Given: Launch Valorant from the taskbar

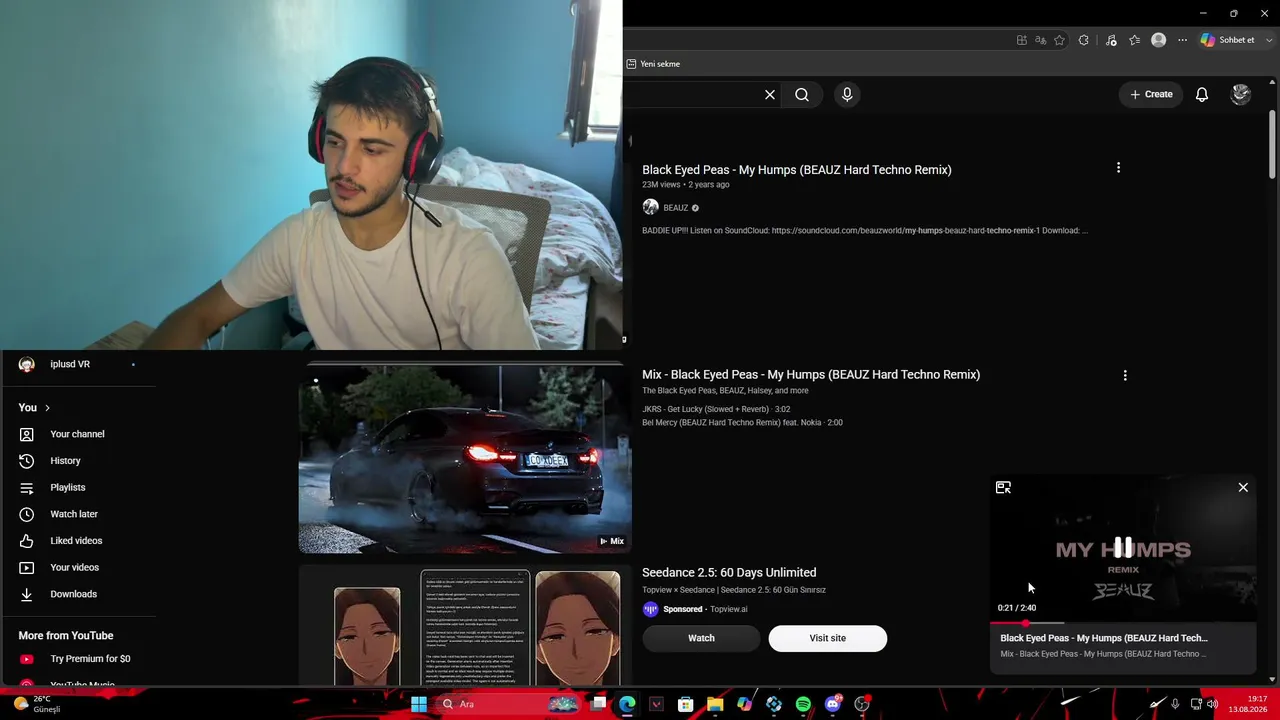Looking at the screenshot, I should (x=656, y=704).
